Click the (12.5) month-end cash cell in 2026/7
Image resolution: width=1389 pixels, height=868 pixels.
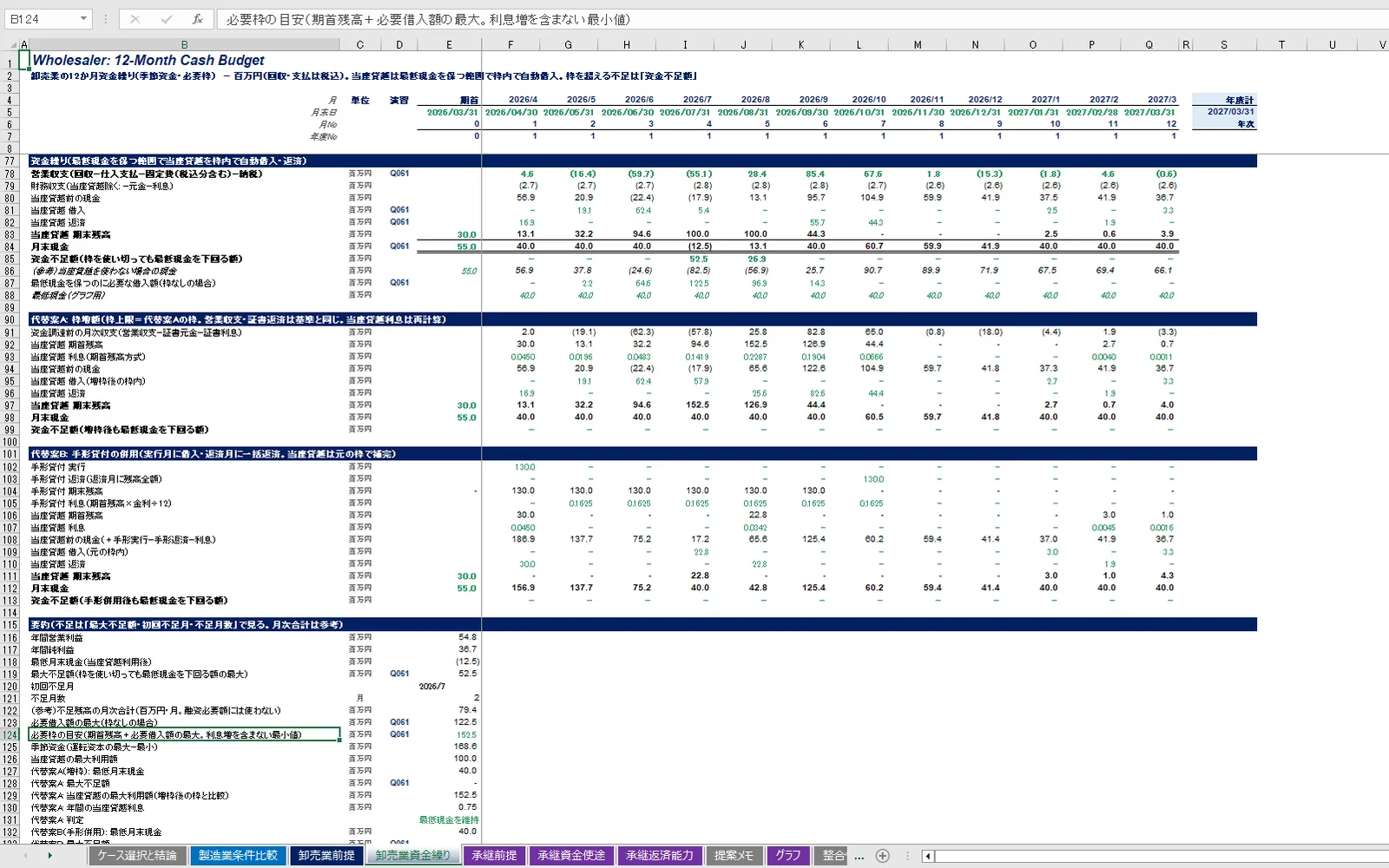click(697, 247)
